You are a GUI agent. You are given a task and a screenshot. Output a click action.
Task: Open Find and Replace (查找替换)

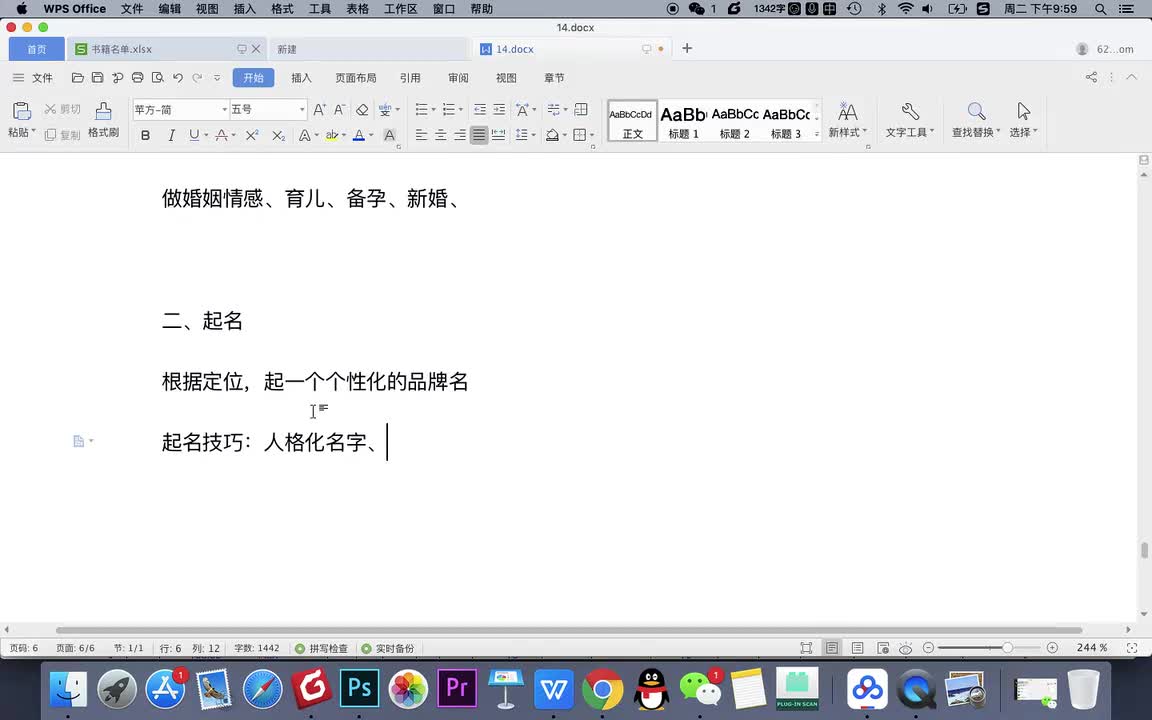pyautogui.click(x=976, y=120)
